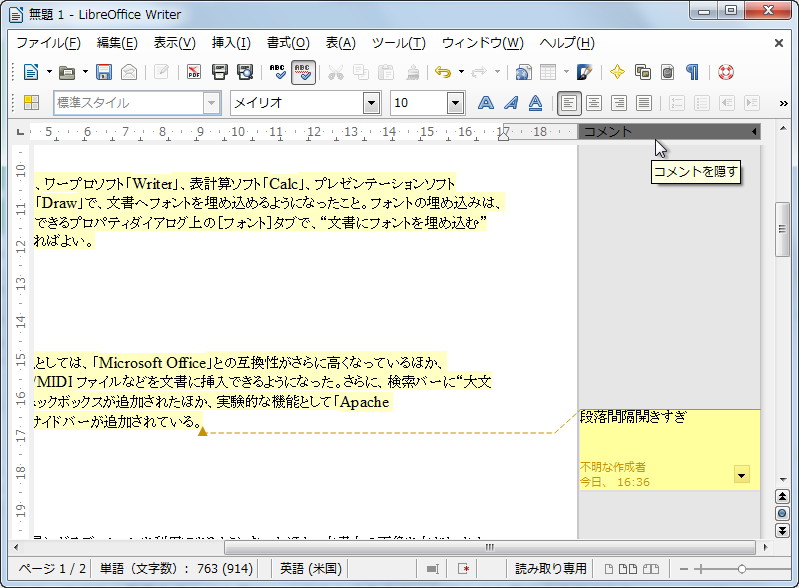The height and width of the screenshot is (588, 799).
Task: Click the word count status field
Action: [x=176, y=569]
